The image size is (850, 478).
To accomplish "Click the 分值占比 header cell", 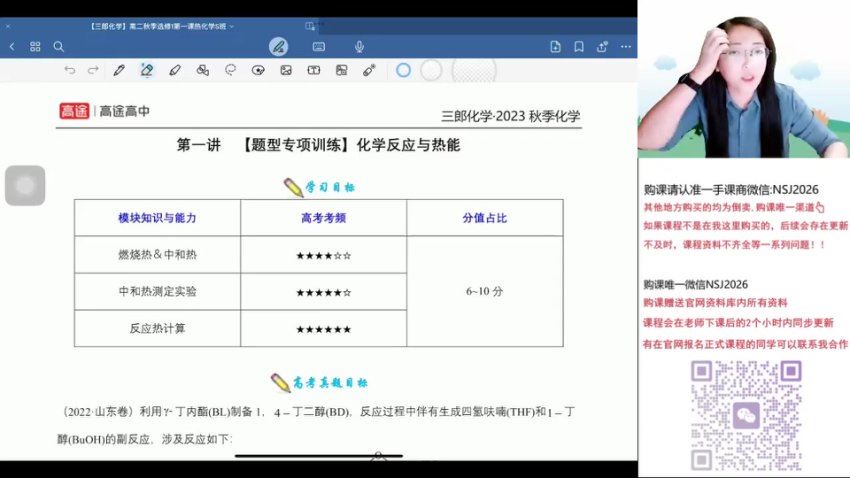I will [485, 218].
